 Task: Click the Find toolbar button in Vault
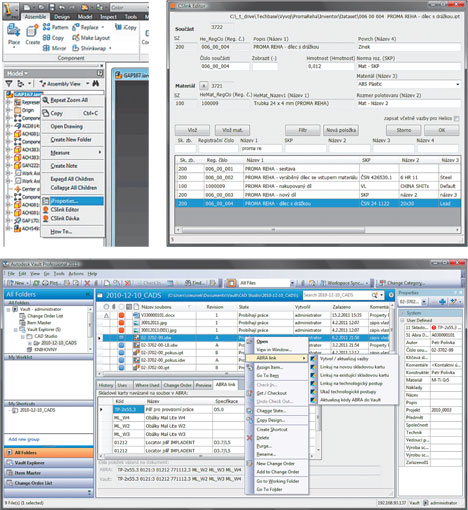pos(195,283)
